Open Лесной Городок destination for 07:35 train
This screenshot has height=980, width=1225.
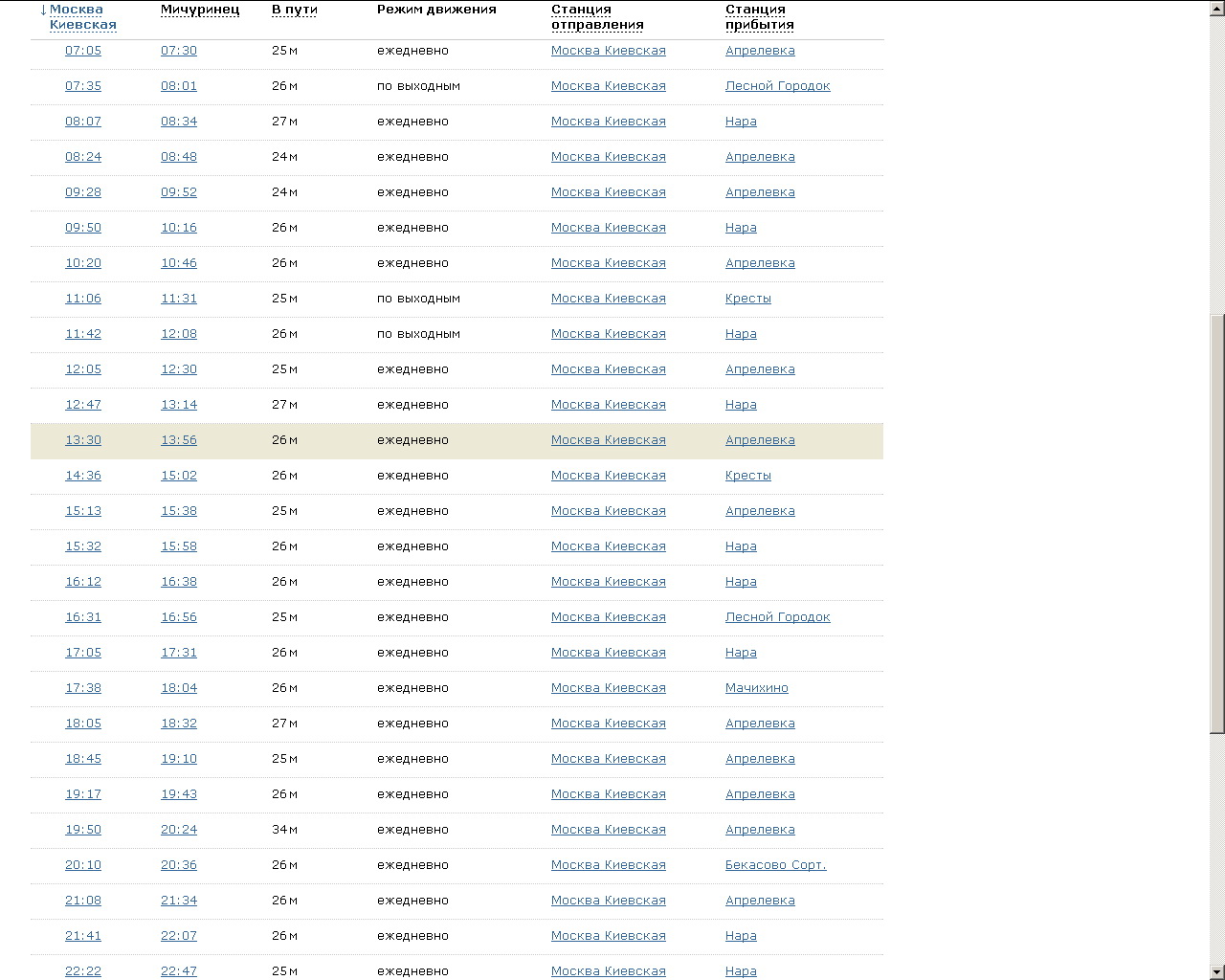coord(777,86)
